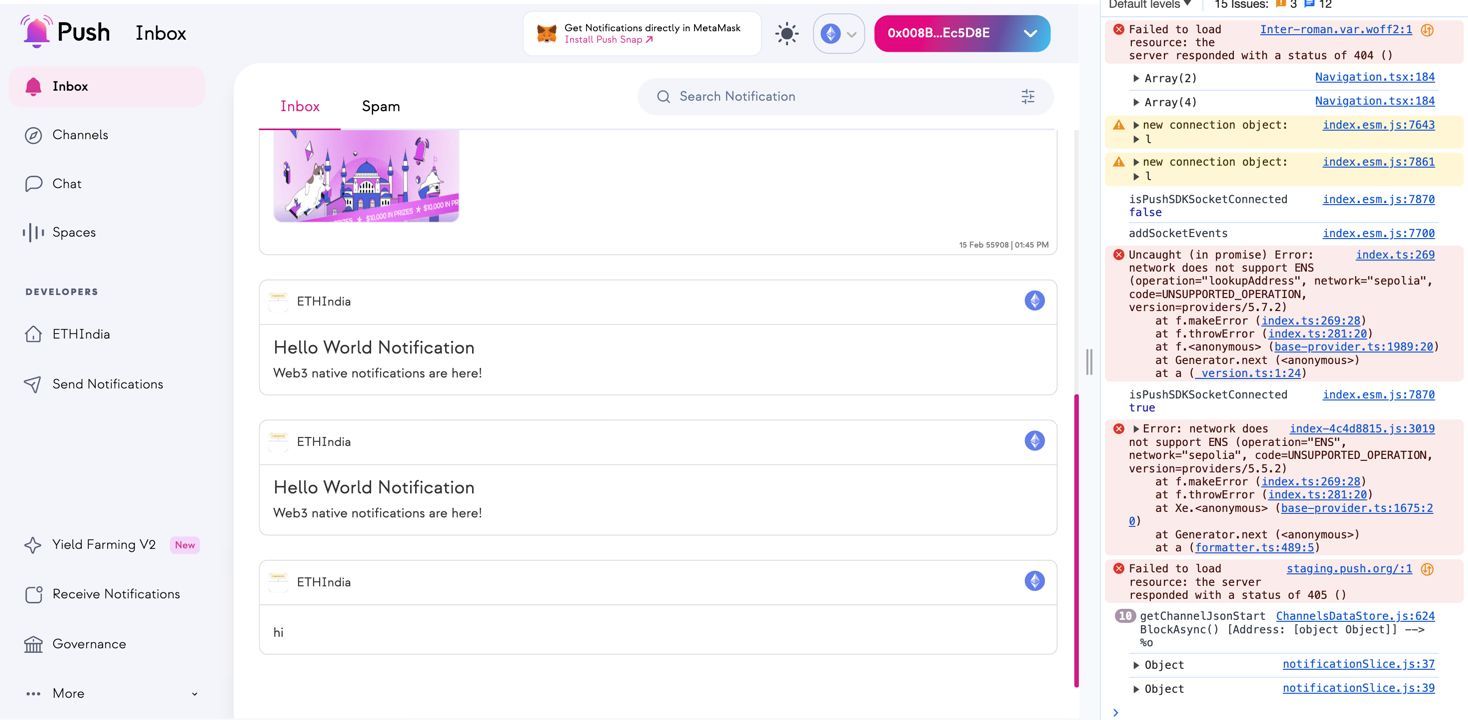This screenshot has width=1468, height=720.
Task: Click first Hello World Notification title
Action: 374,347
